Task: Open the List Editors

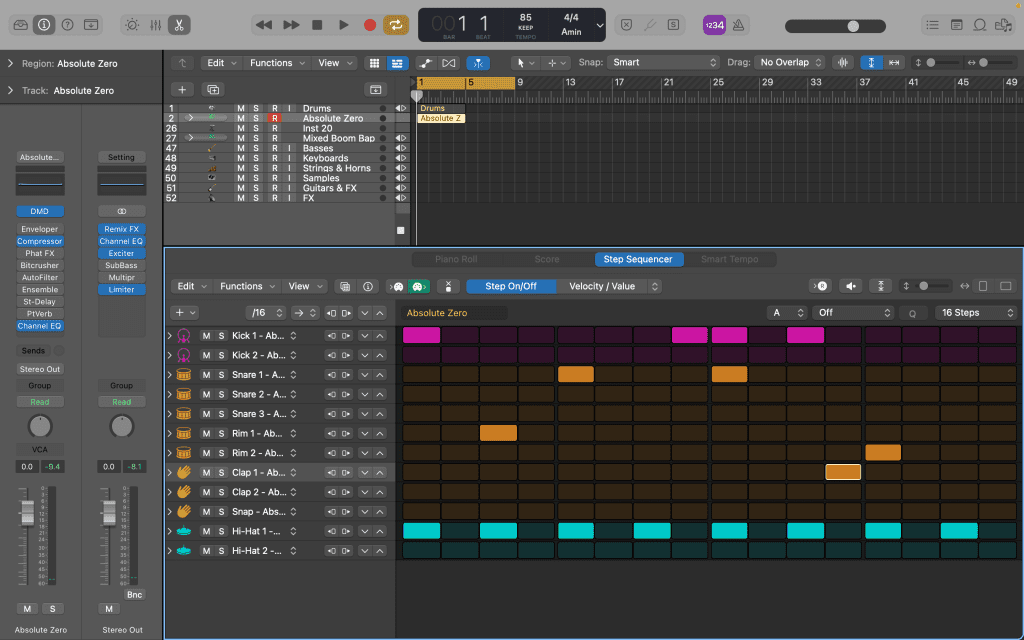Action: [x=933, y=25]
